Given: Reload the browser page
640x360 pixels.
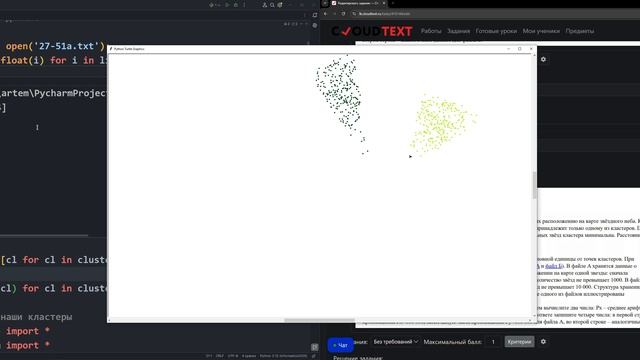Looking at the screenshot, I should pyautogui.click(x=343, y=13).
